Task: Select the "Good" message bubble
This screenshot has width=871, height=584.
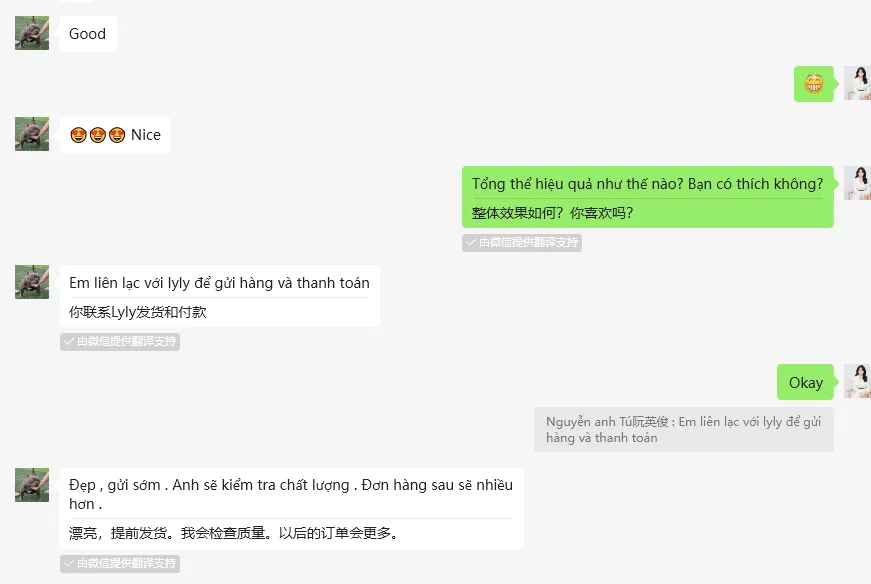Action: click(x=88, y=34)
